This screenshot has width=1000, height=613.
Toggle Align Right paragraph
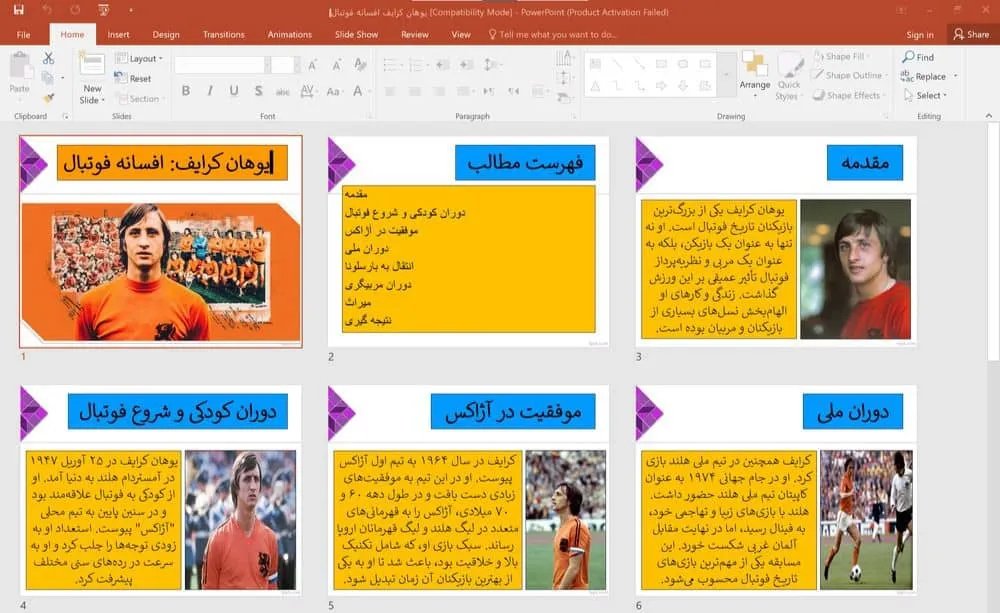click(x=439, y=91)
